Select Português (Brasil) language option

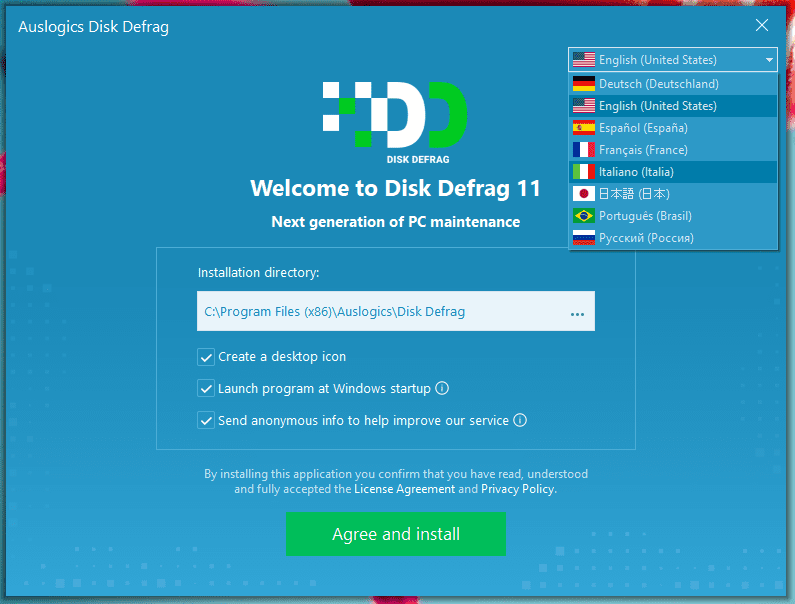(x=673, y=216)
